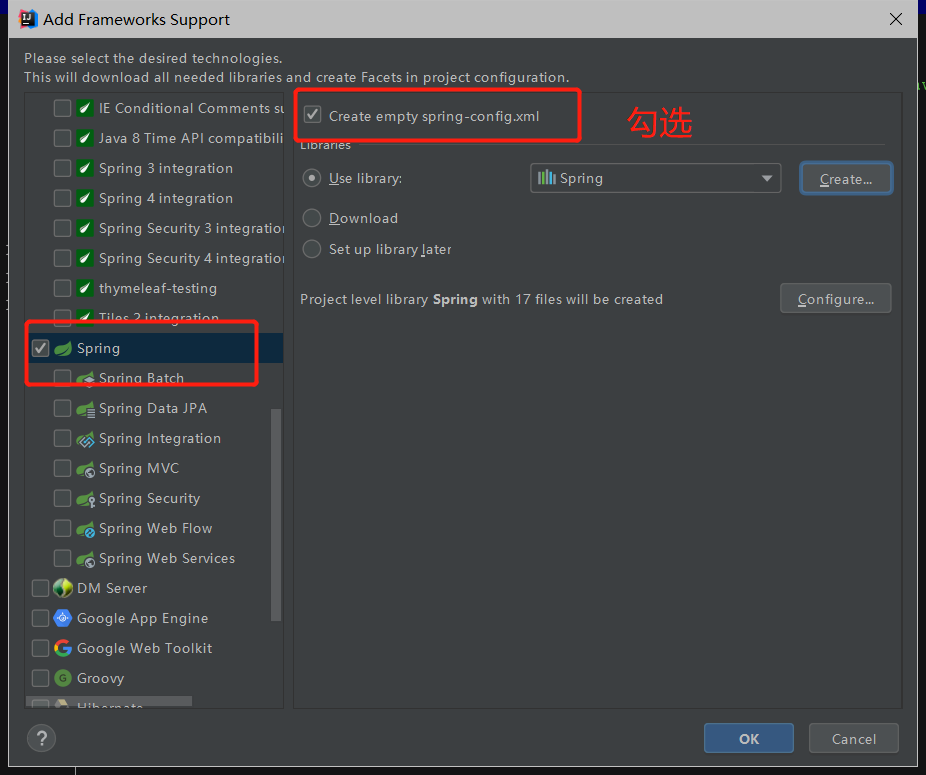This screenshot has width=926, height=775.
Task: Click the IE Conditional Comments thymeleaf icon
Action: [85, 108]
